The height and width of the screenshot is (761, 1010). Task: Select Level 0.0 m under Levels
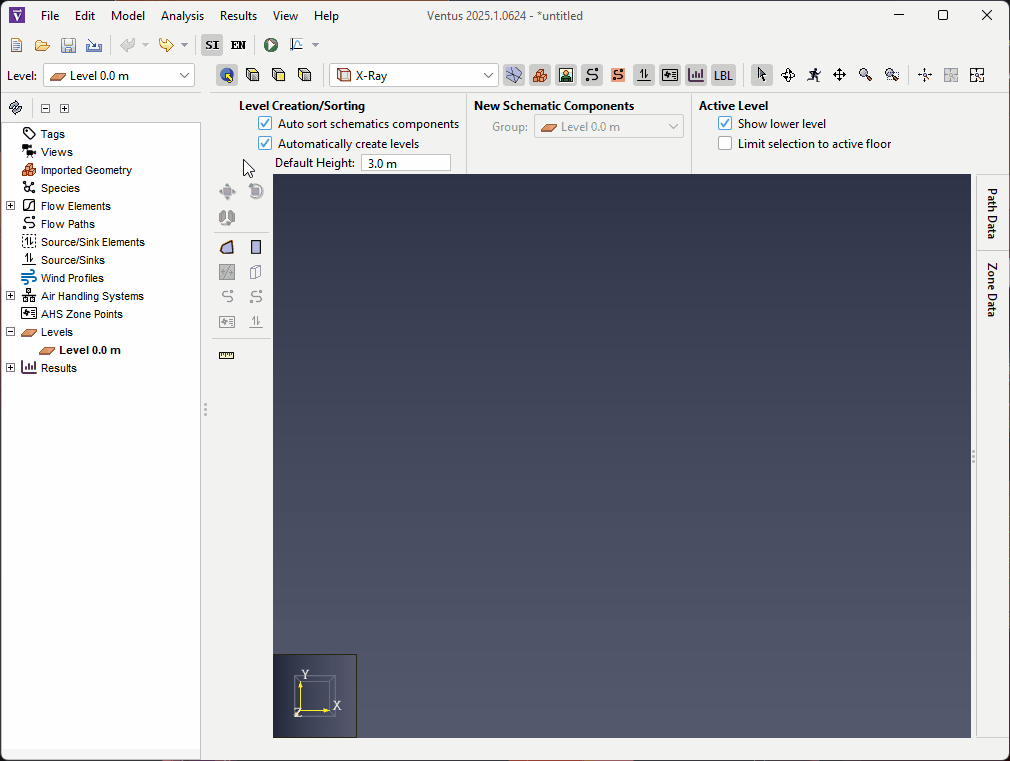[90, 350]
